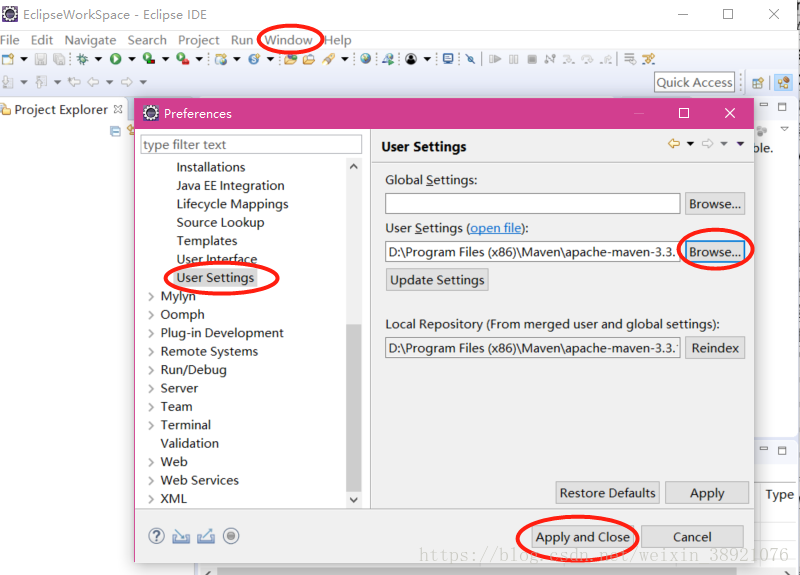Screen dimensions: 800x575
Task: Expand the Server preferences node
Action: (x=151, y=388)
